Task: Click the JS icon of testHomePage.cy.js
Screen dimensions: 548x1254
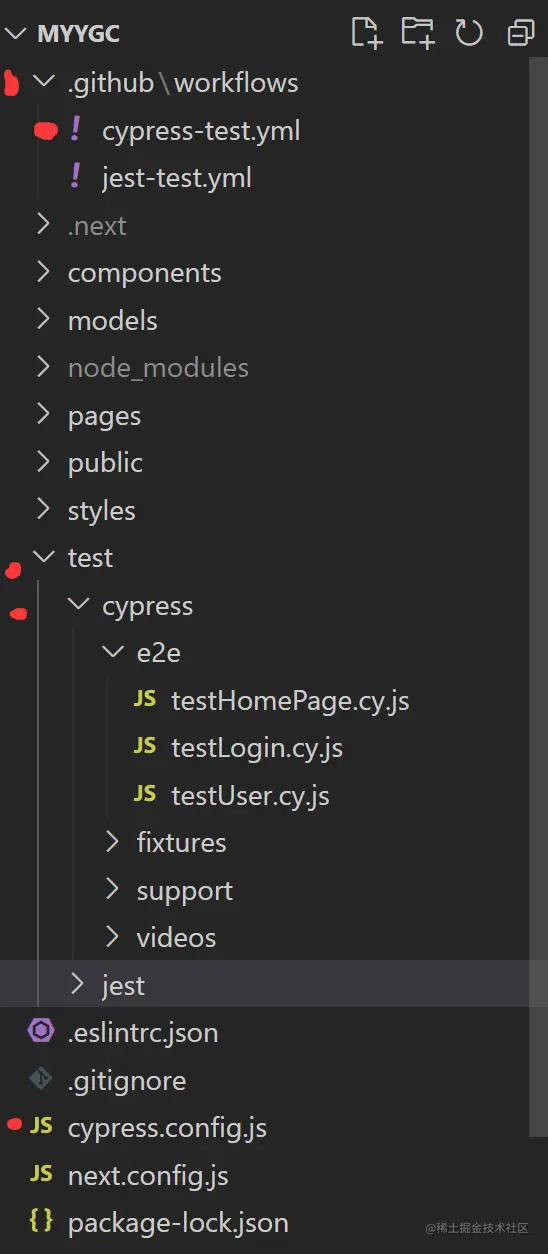Action: pyautogui.click(x=145, y=699)
